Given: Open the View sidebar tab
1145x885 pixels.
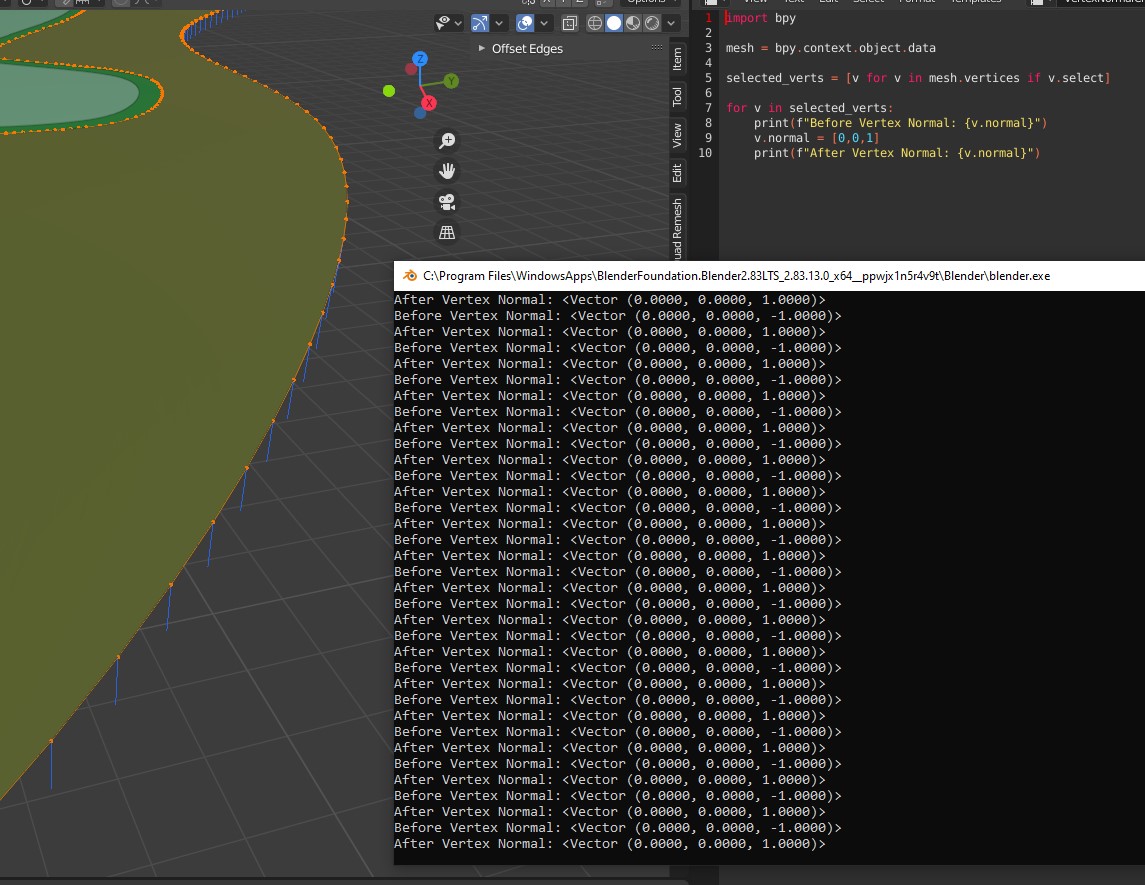Looking at the screenshot, I should 678,135.
